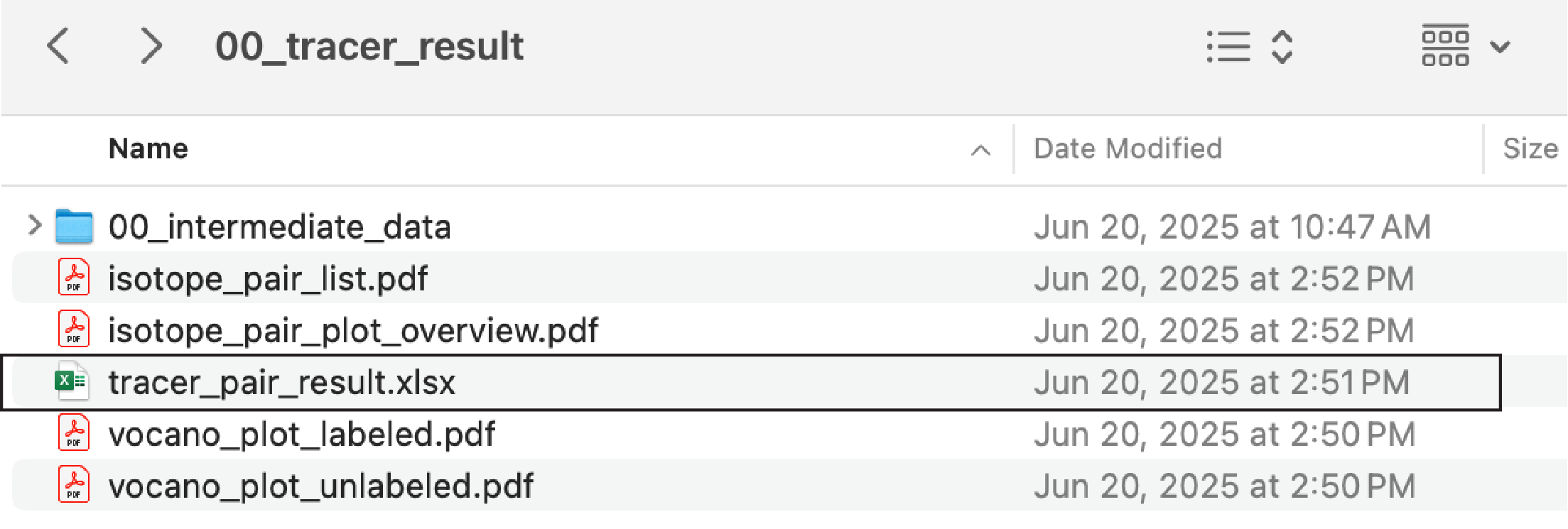Open the view up-down chevron selector
The image size is (1568, 529).
1282,47
